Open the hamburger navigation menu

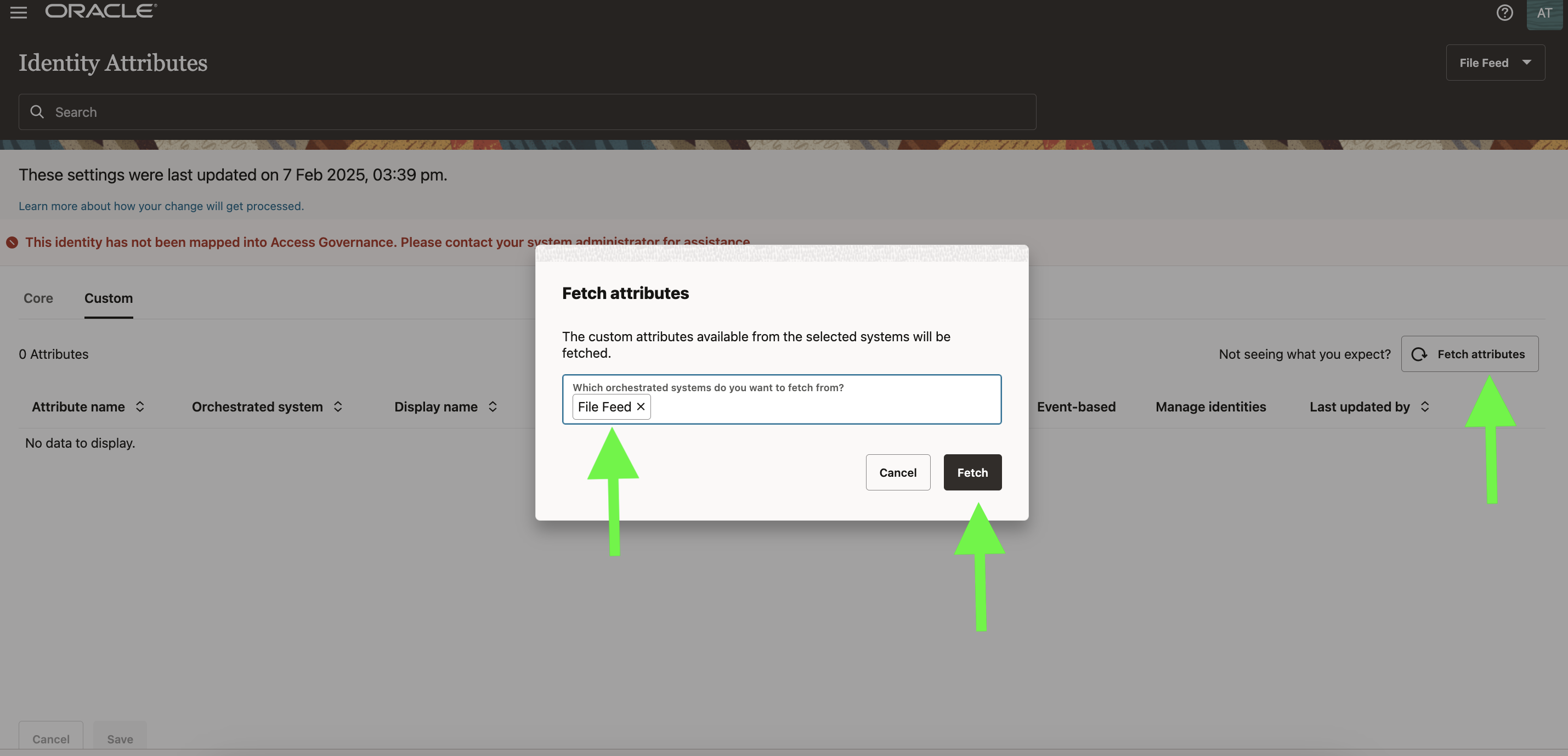pos(18,12)
